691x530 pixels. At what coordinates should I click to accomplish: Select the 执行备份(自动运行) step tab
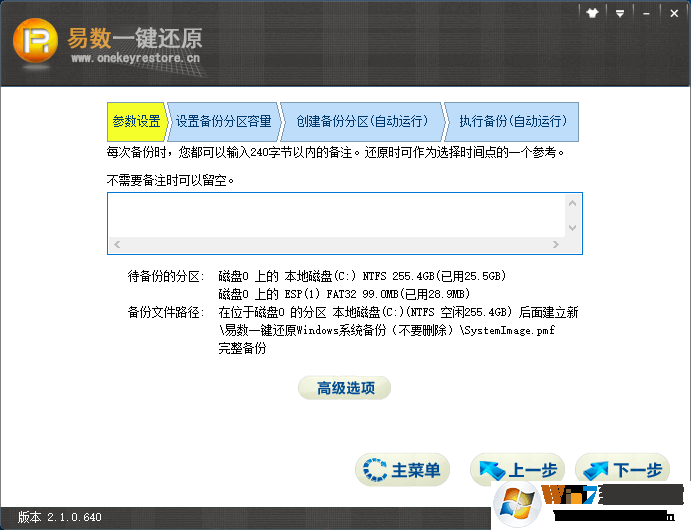513,122
